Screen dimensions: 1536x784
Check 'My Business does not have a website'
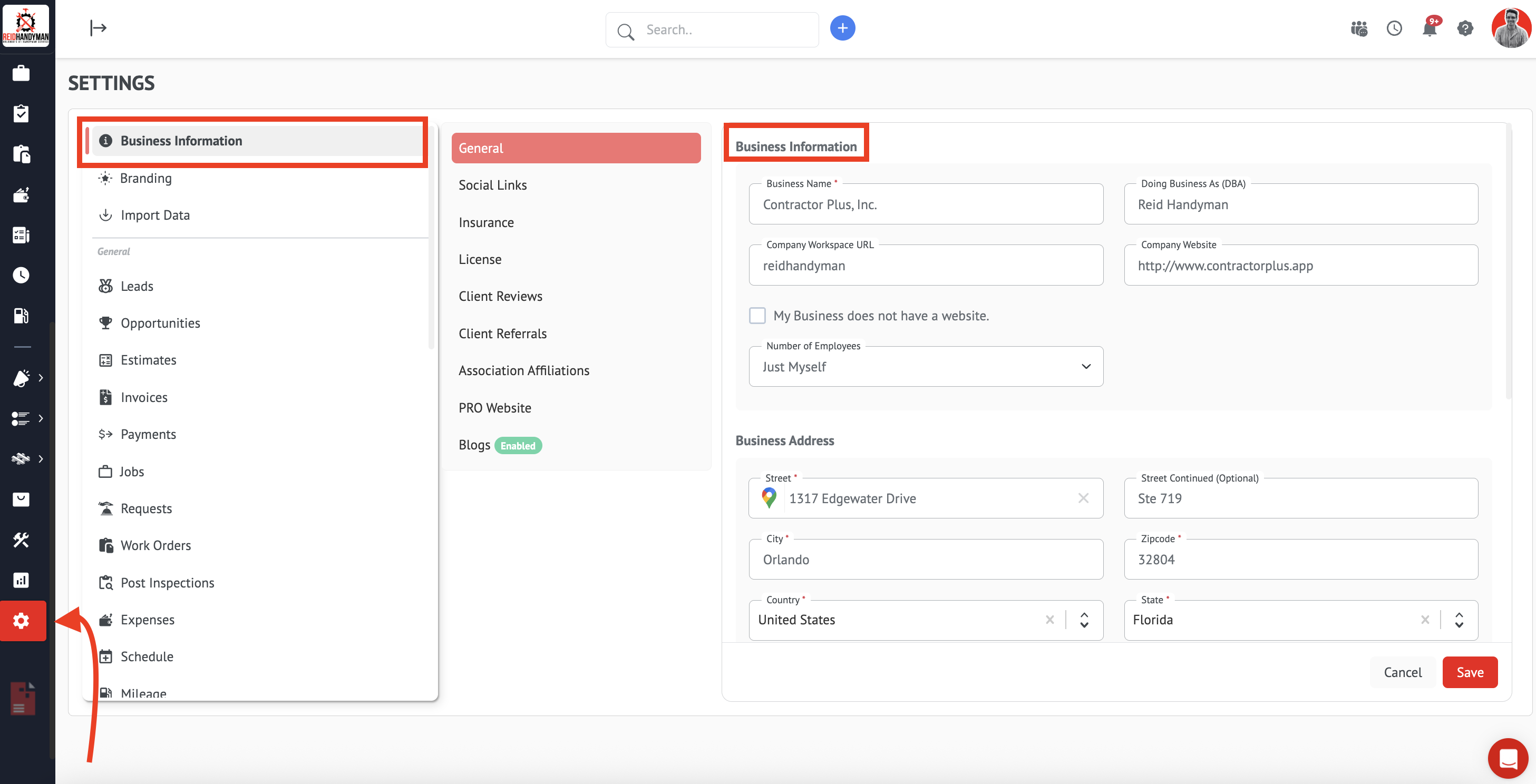tap(757, 316)
